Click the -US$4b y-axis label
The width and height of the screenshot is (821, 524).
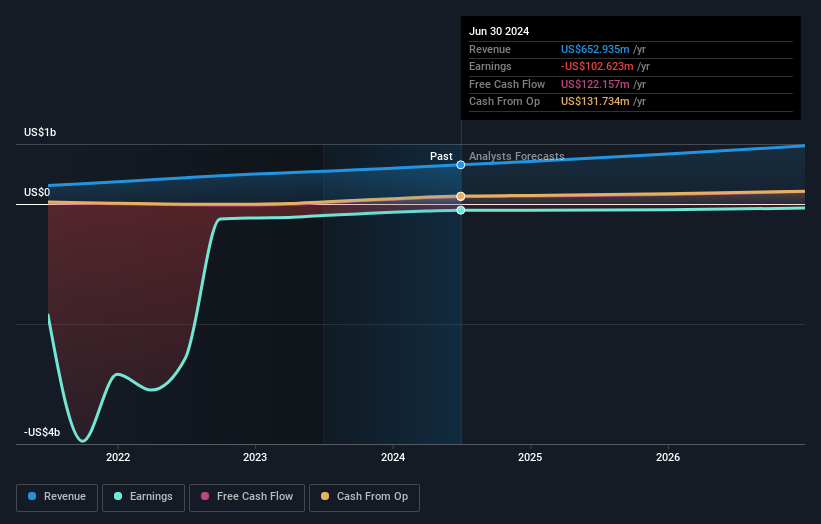(42, 432)
